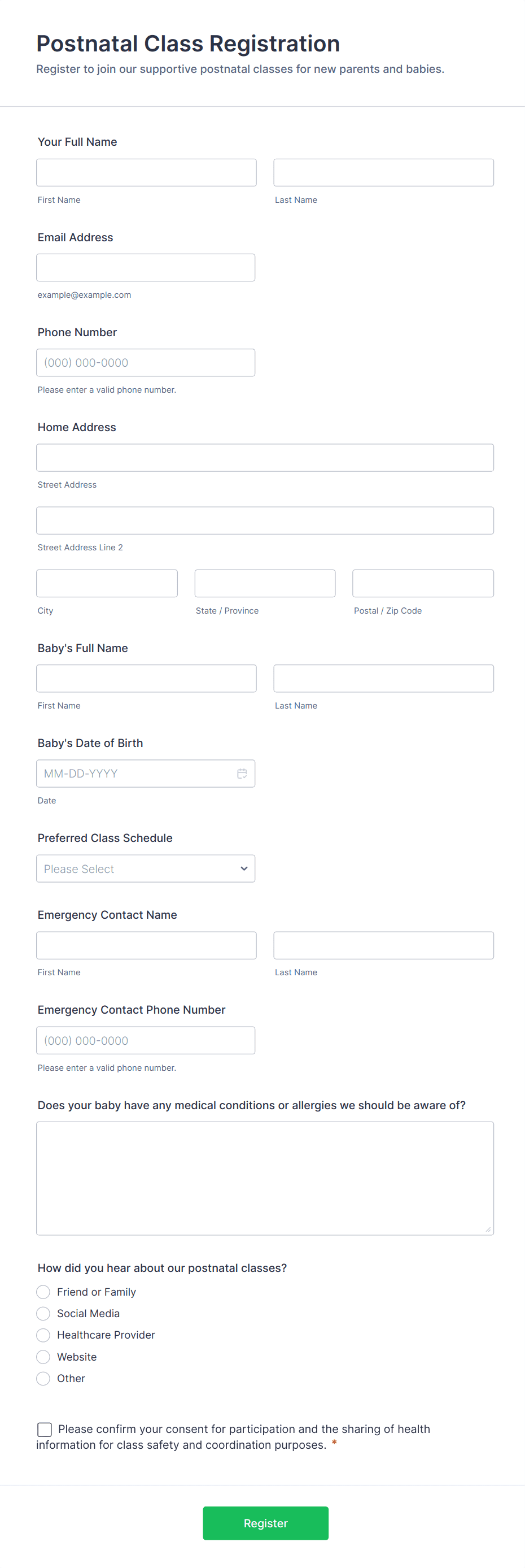Click the textarea resize handle corner

pos(488,1229)
